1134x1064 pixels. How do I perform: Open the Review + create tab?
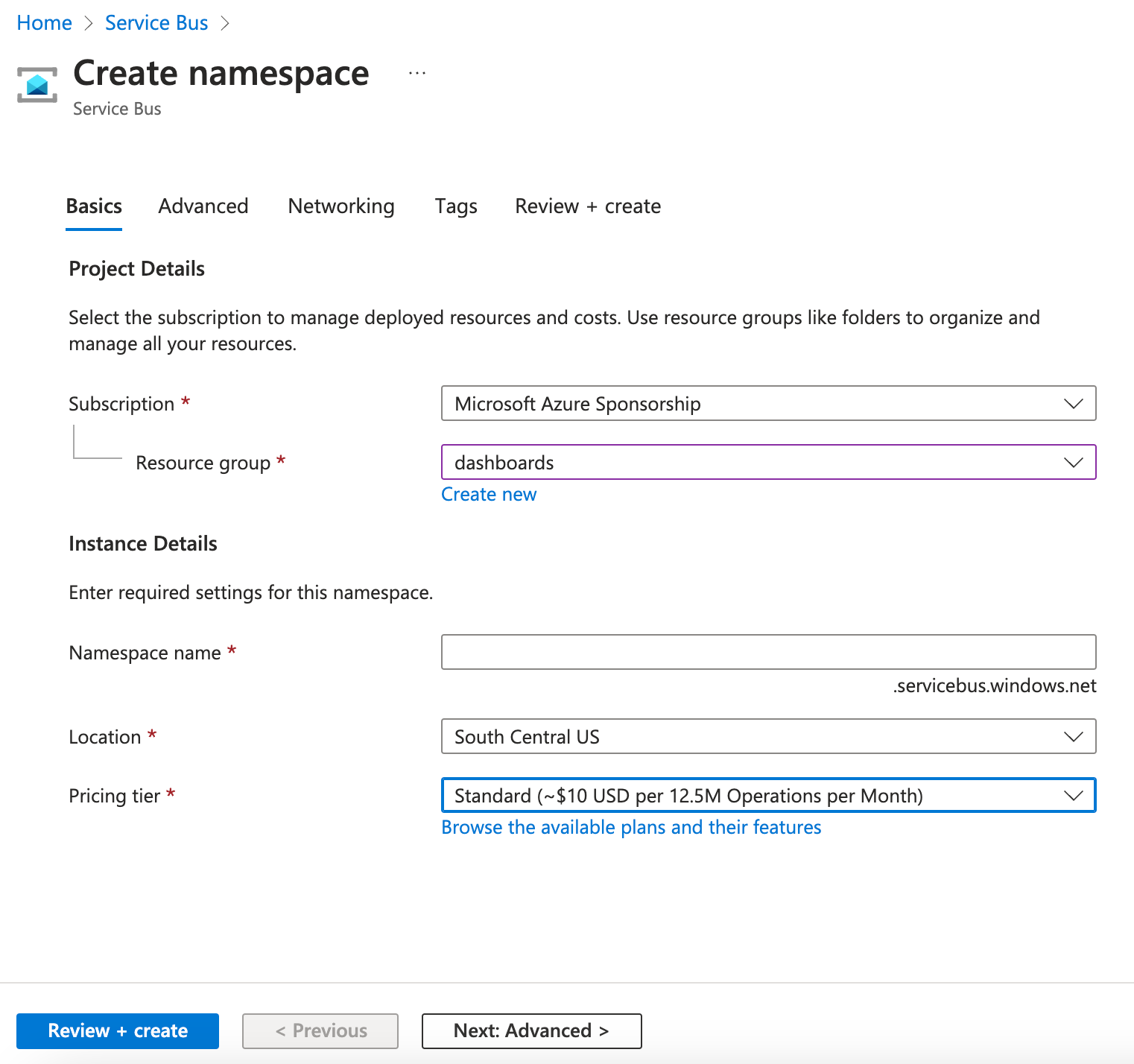pyautogui.click(x=586, y=206)
